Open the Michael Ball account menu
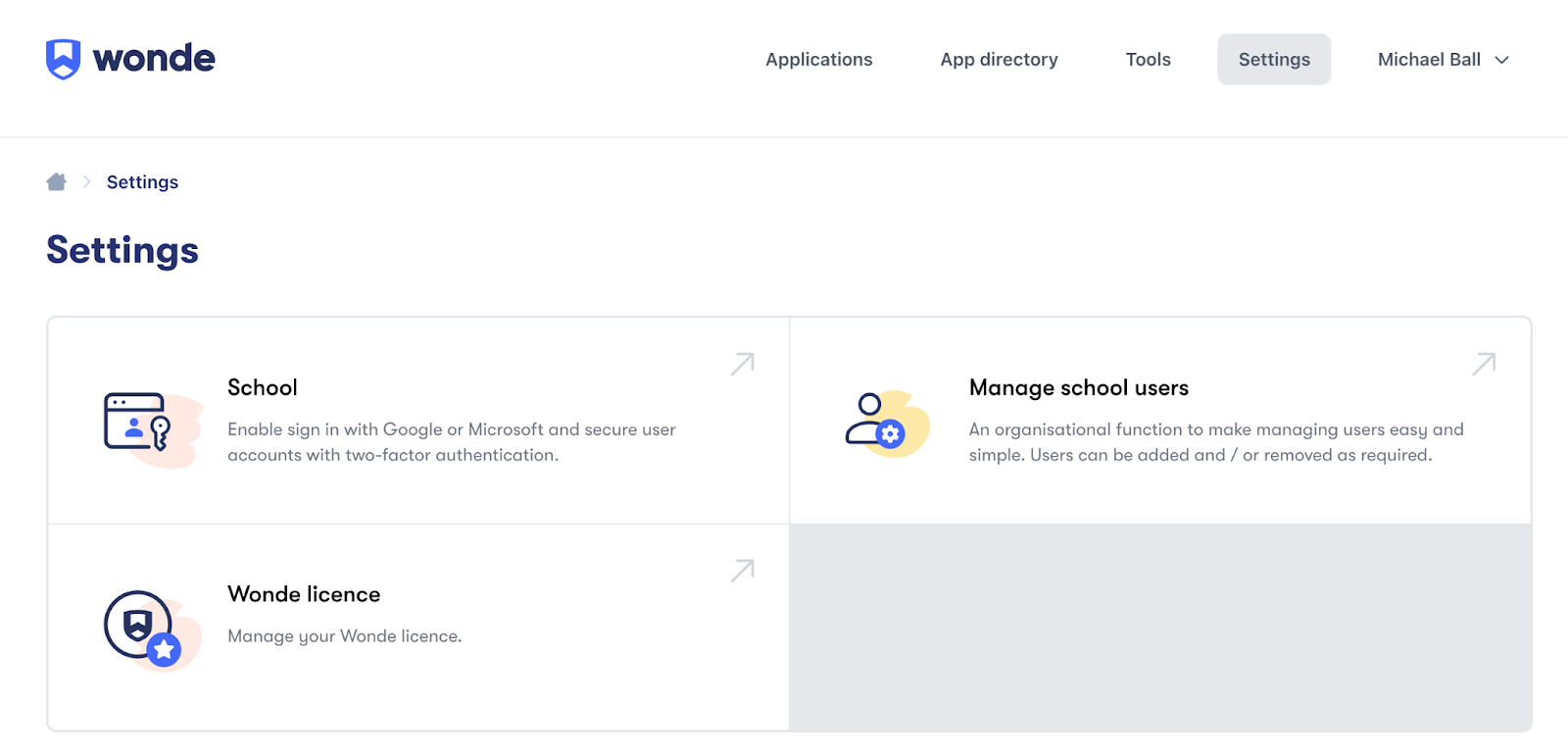This screenshot has height=754, width=1568. tap(1429, 60)
